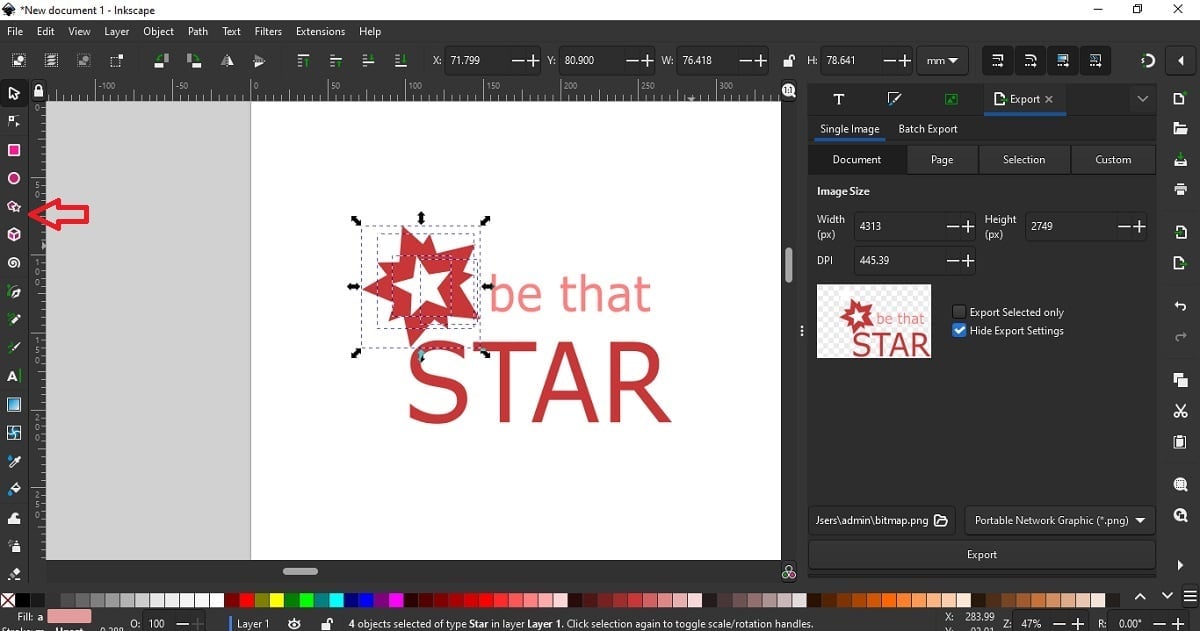Switch to the Node editing tool
The width and height of the screenshot is (1200, 631).
[x=14, y=121]
